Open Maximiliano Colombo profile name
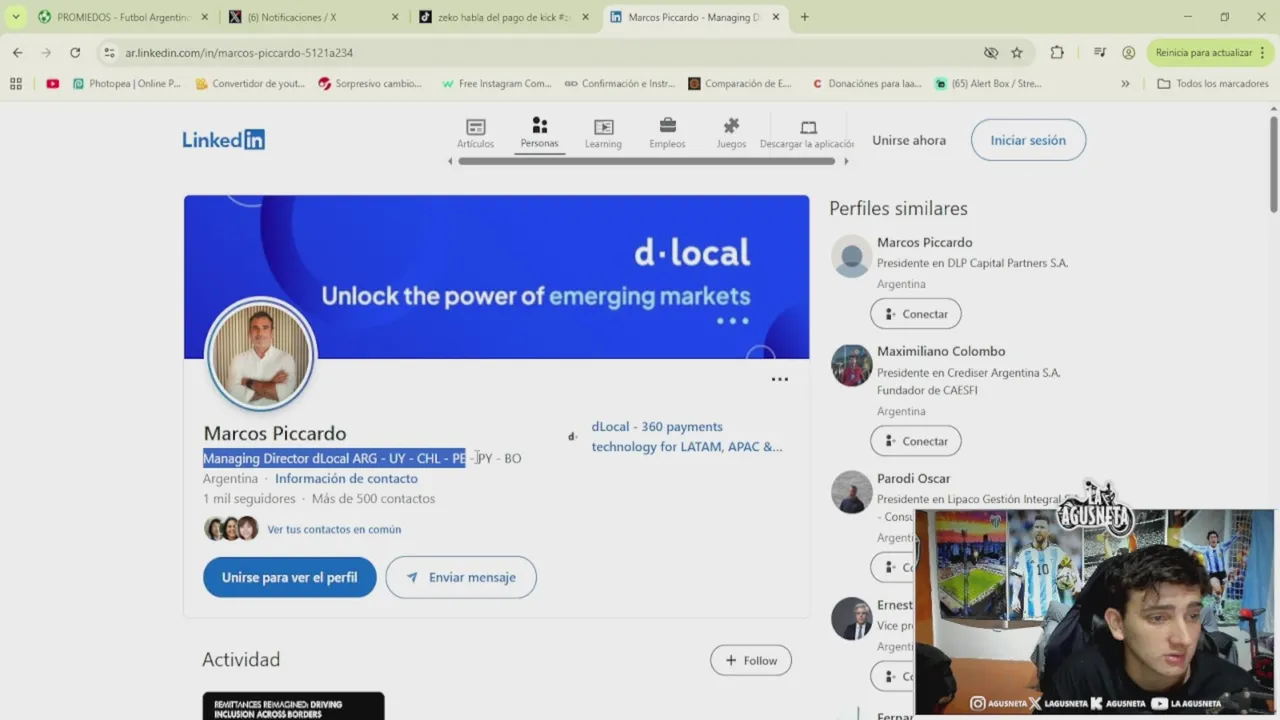The width and height of the screenshot is (1280, 720). click(x=941, y=351)
